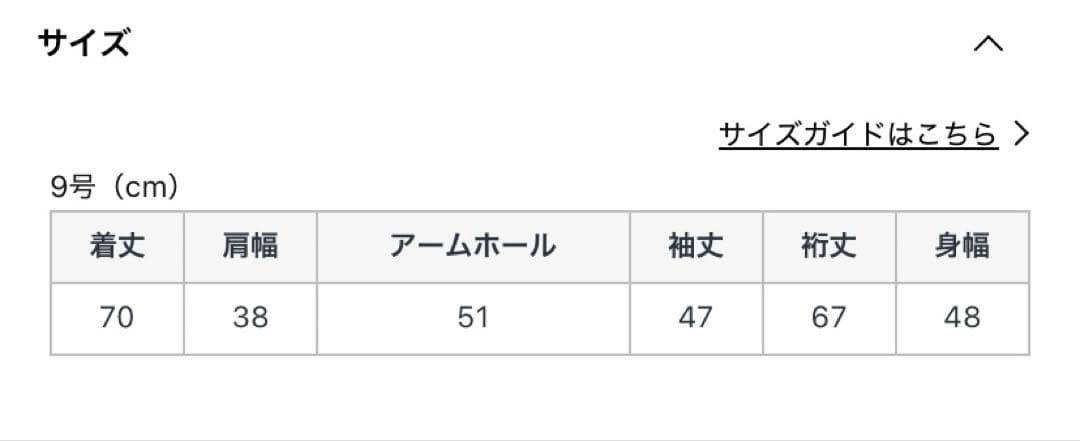1080x441 pixels.
Task: Click the horizontal divider line below the table
Action: (x=540, y=438)
